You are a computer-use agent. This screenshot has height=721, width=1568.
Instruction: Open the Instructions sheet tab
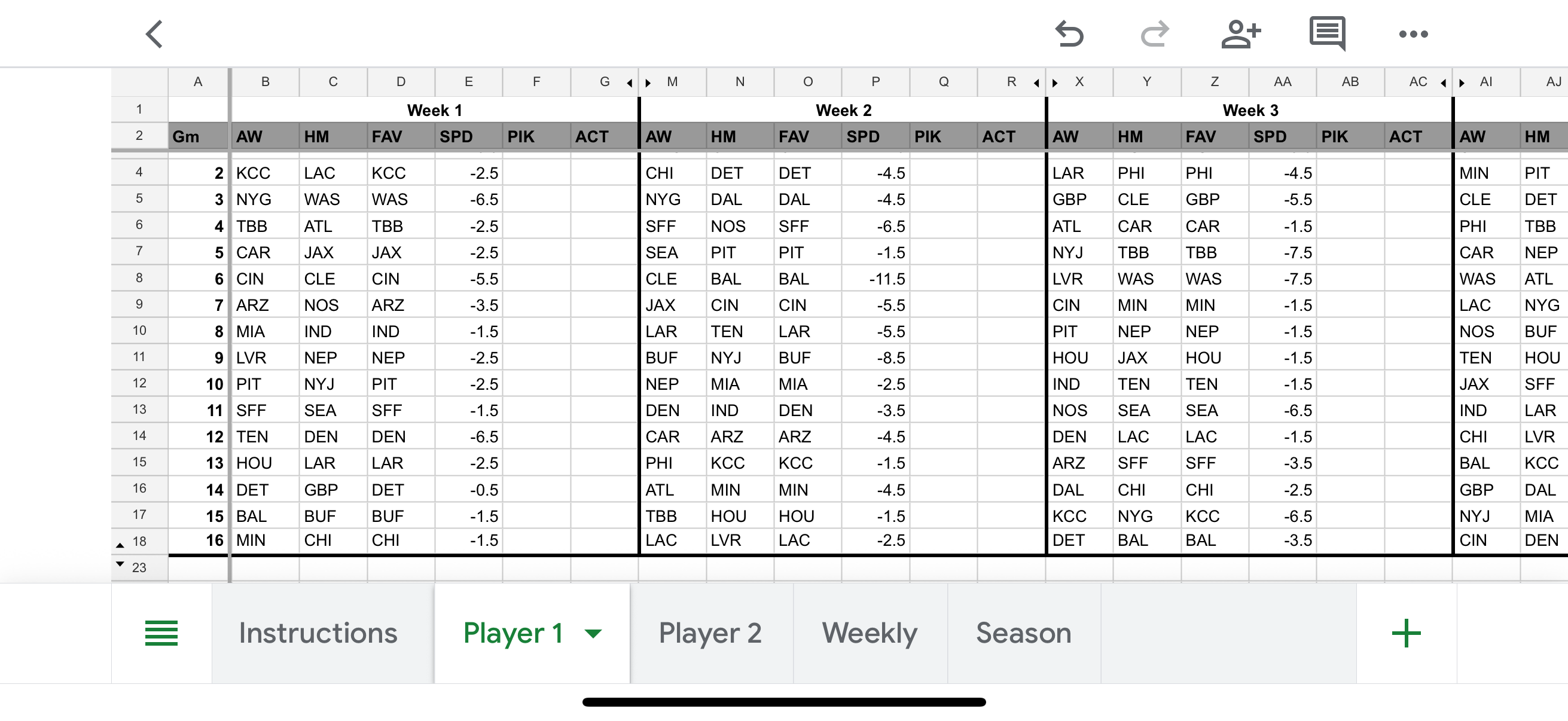pyautogui.click(x=318, y=633)
